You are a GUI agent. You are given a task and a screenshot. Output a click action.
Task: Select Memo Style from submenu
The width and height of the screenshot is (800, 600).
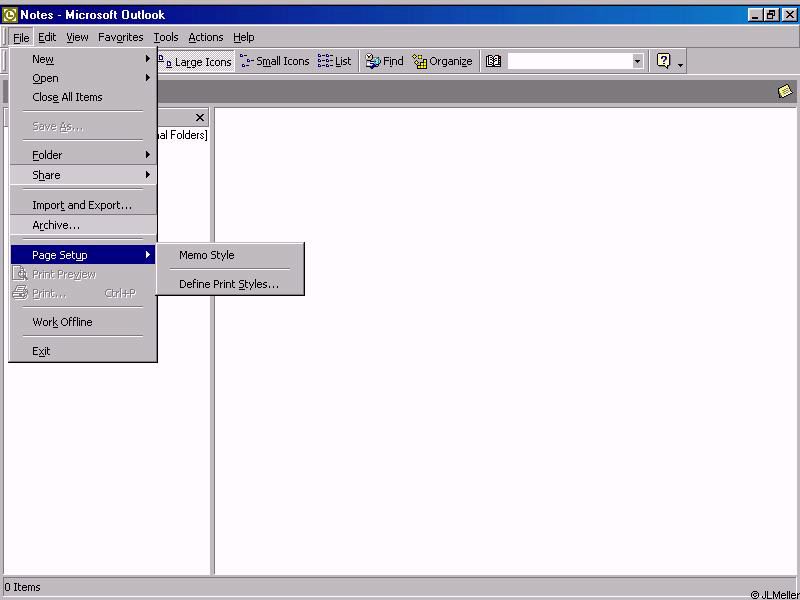[230, 255]
